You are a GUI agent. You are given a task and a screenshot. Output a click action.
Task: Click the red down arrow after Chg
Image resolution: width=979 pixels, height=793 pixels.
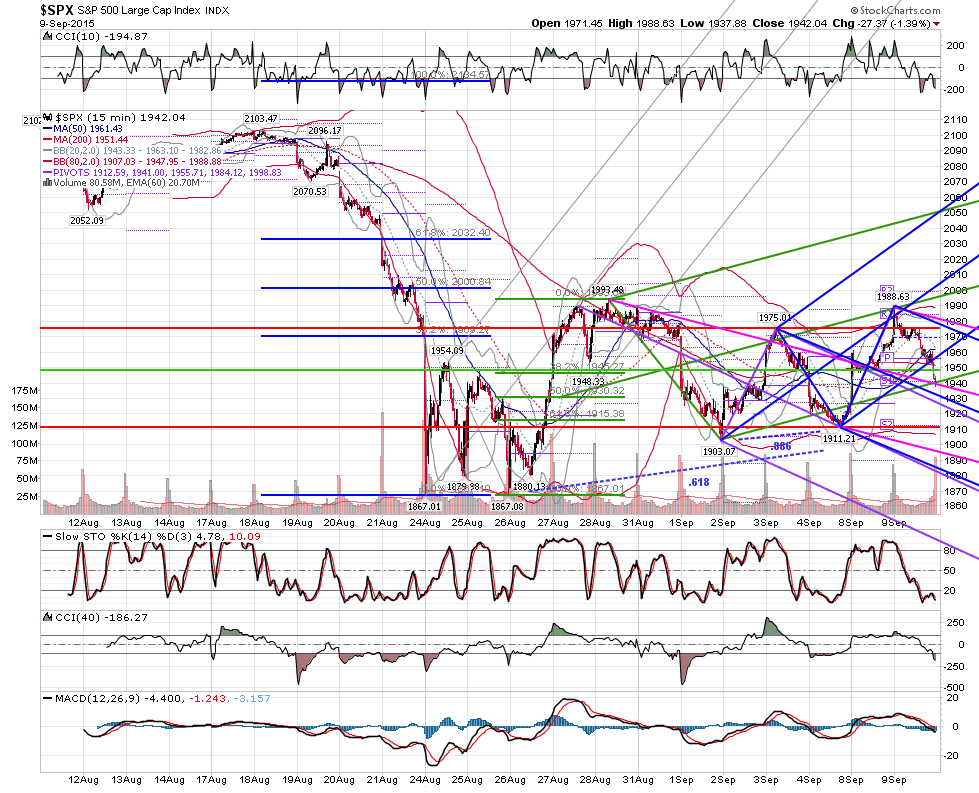[937, 24]
